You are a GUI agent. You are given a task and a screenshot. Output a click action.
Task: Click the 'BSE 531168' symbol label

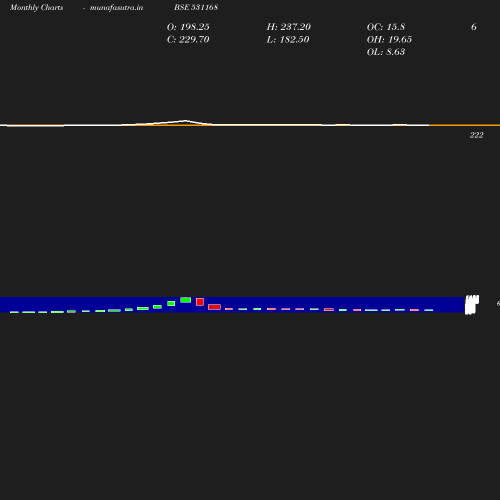click(196, 7)
